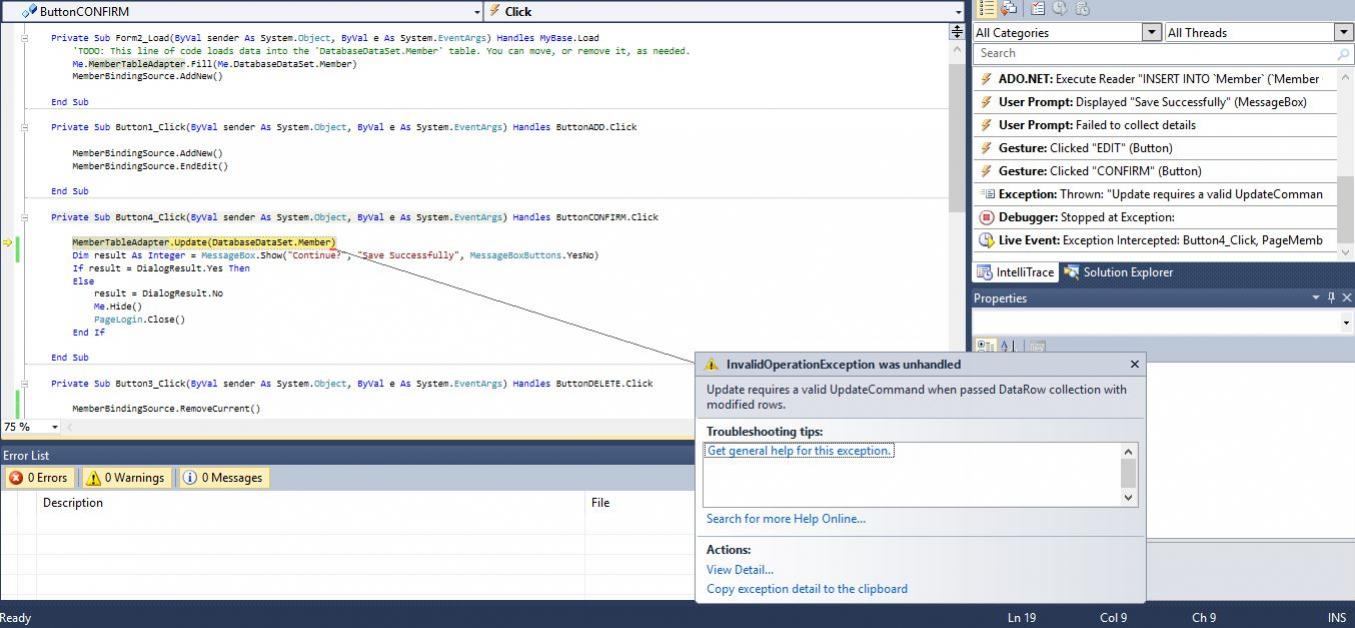The height and width of the screenshot is (628, 1355).
Task: Toggle the 0 Messages filter
Action: (x=222, y=478)
